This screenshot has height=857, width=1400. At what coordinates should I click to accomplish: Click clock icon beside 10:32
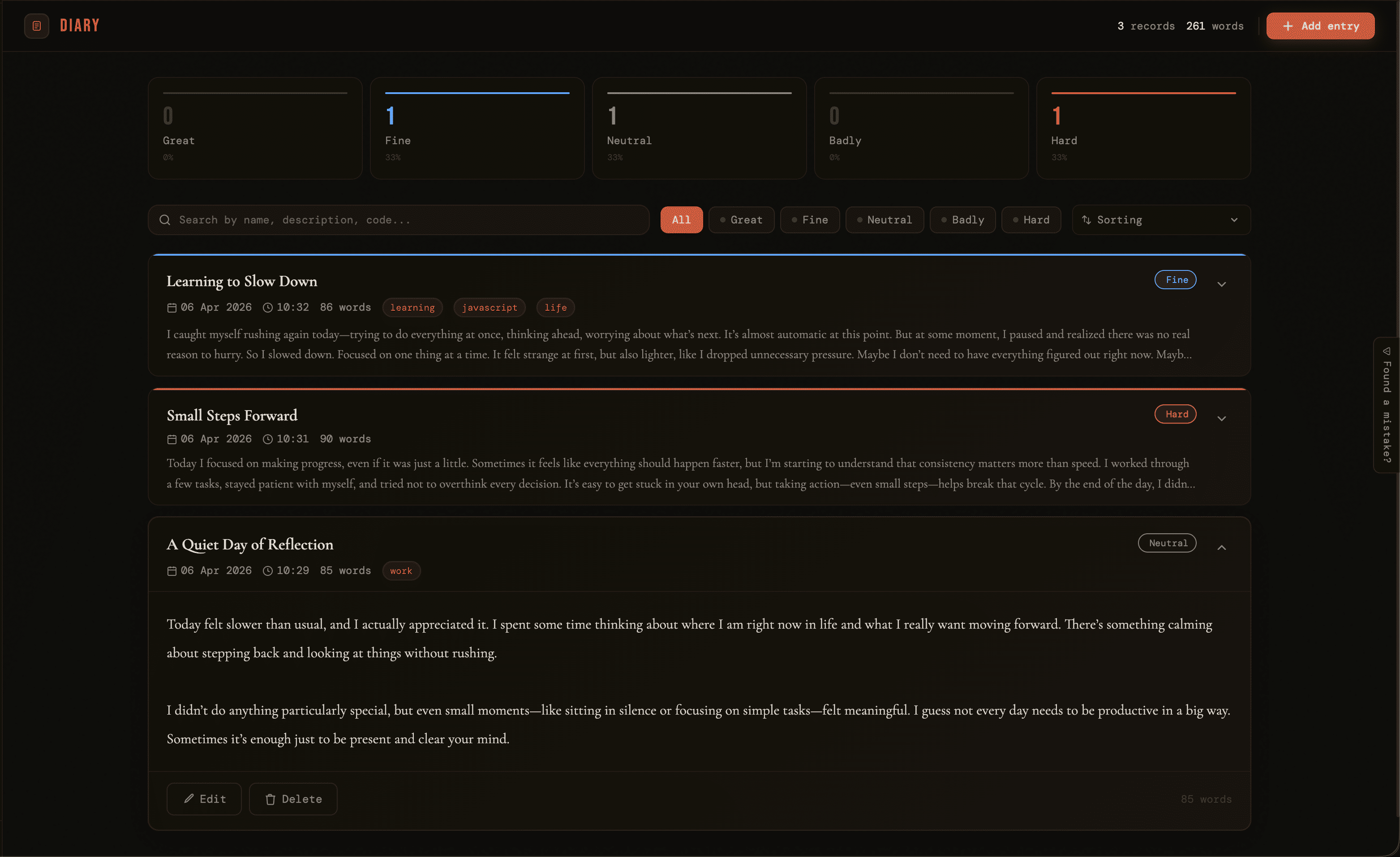(x=268, y=308)
